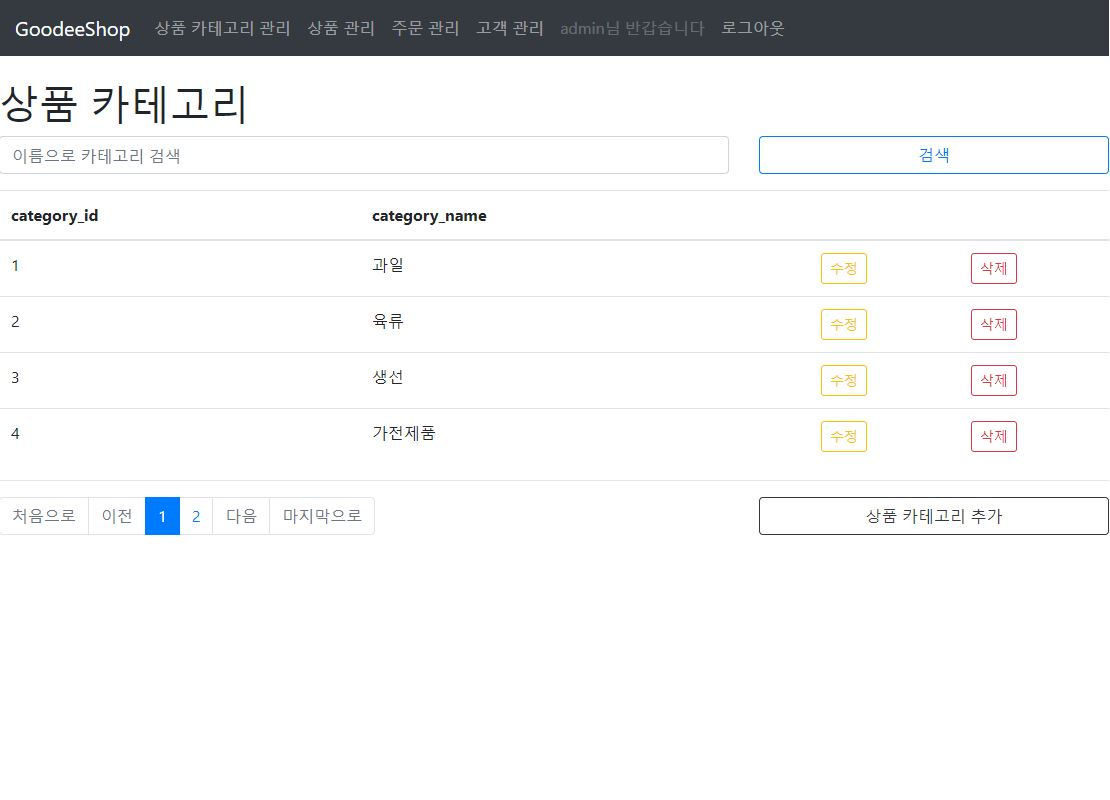This screenshot has height=800, width=1110.
Task: Click 수정 button for 육류 row
Action: tap(844, 324)
